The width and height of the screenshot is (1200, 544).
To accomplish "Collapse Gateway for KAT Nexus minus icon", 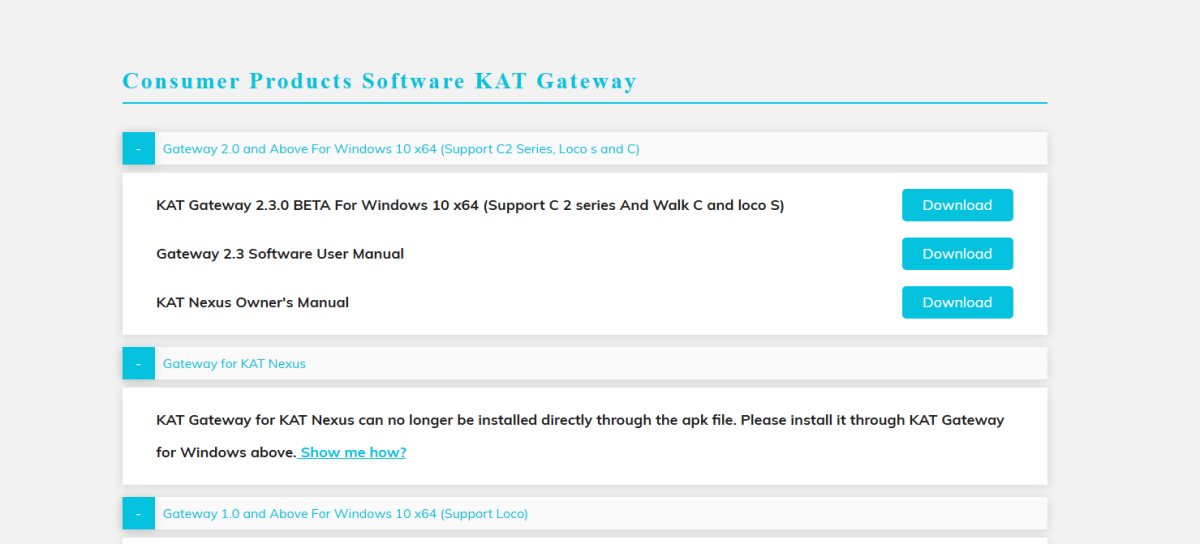I will point(138,363).
